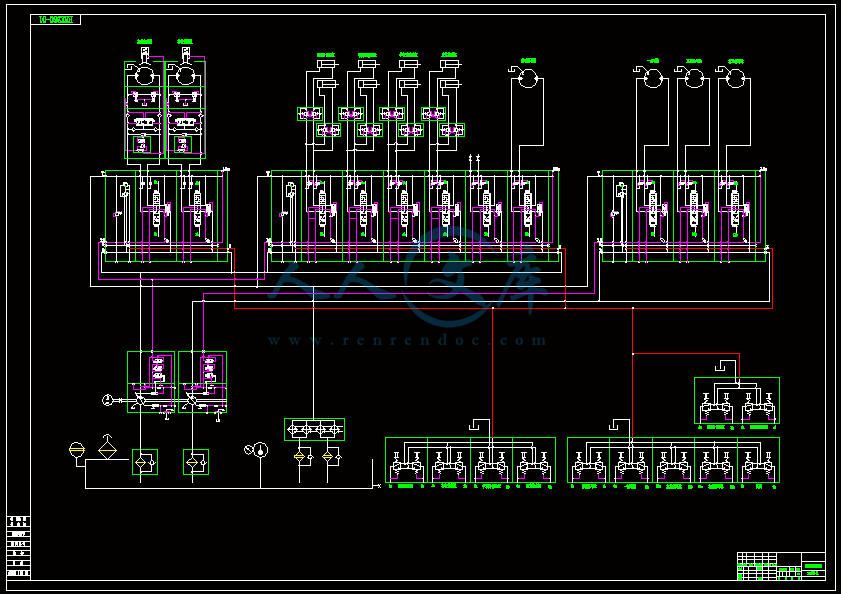
Task: Click the title block in the drawing corner
Action: (781, 566)
